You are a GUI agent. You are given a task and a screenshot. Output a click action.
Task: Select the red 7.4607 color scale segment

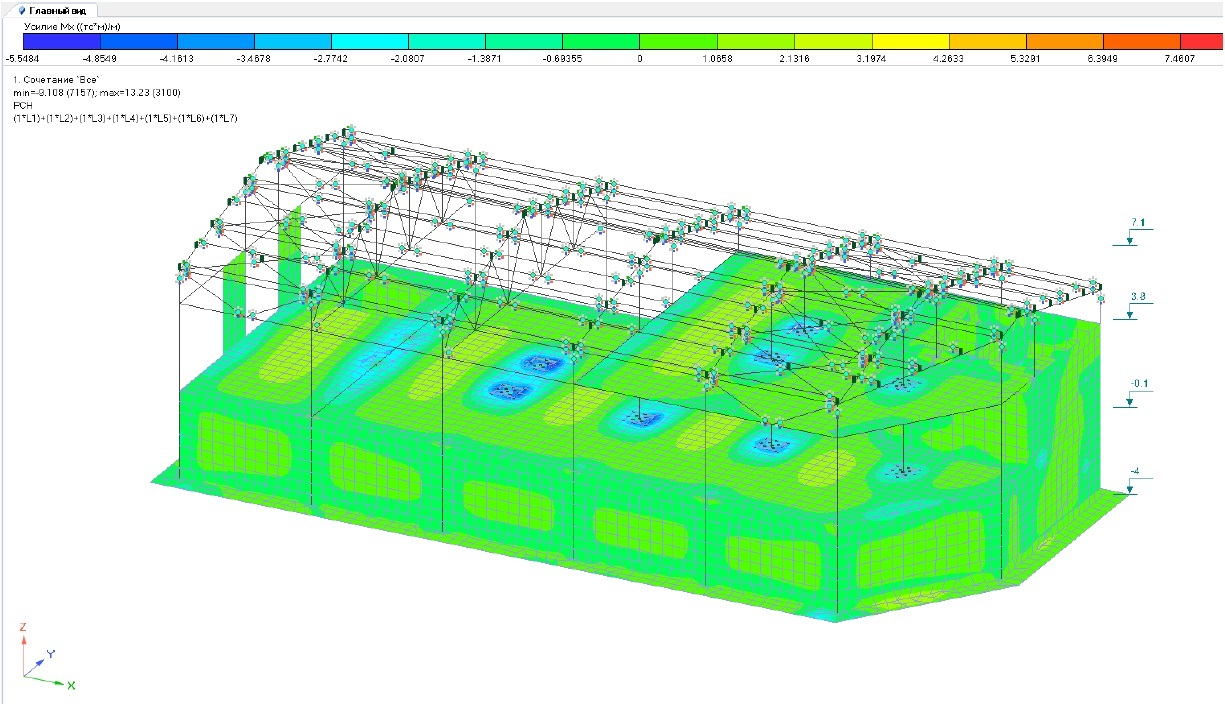coord(1200,41)
